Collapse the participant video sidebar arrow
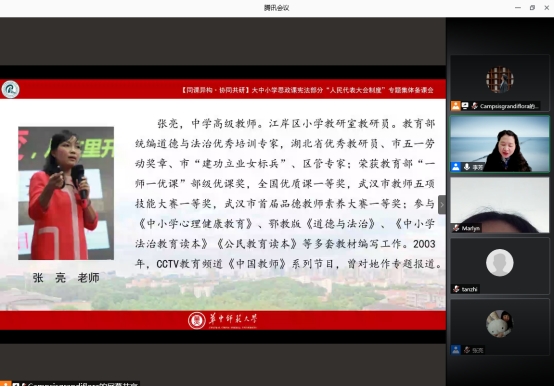This screenshot has width=554, height=387. [442, 205]
